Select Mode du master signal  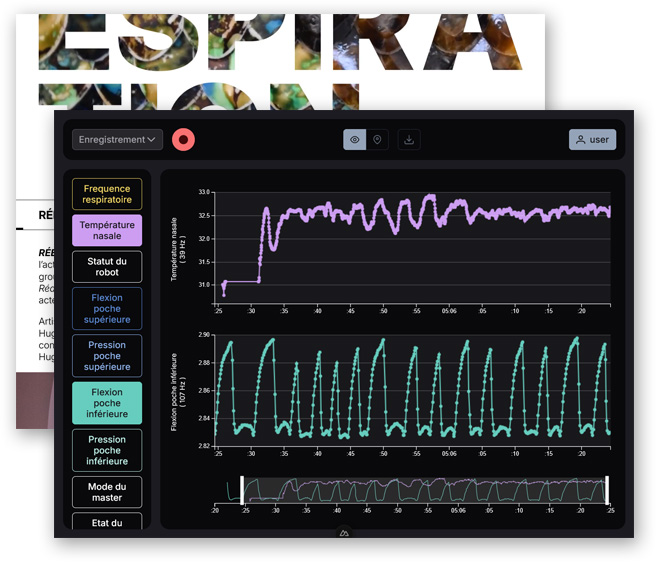(x=107, y=492)
